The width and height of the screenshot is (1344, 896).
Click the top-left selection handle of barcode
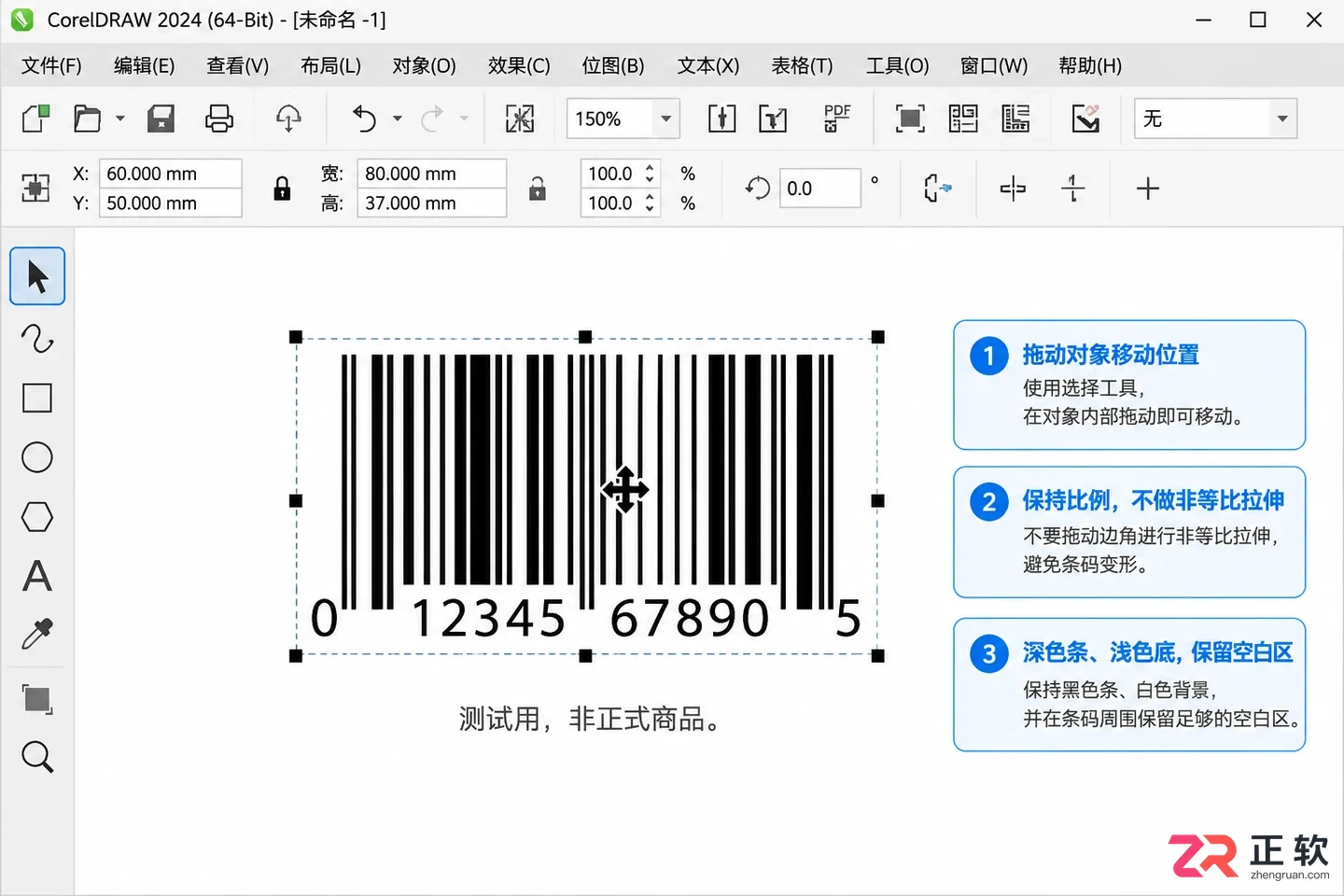[x=296, y=337]
